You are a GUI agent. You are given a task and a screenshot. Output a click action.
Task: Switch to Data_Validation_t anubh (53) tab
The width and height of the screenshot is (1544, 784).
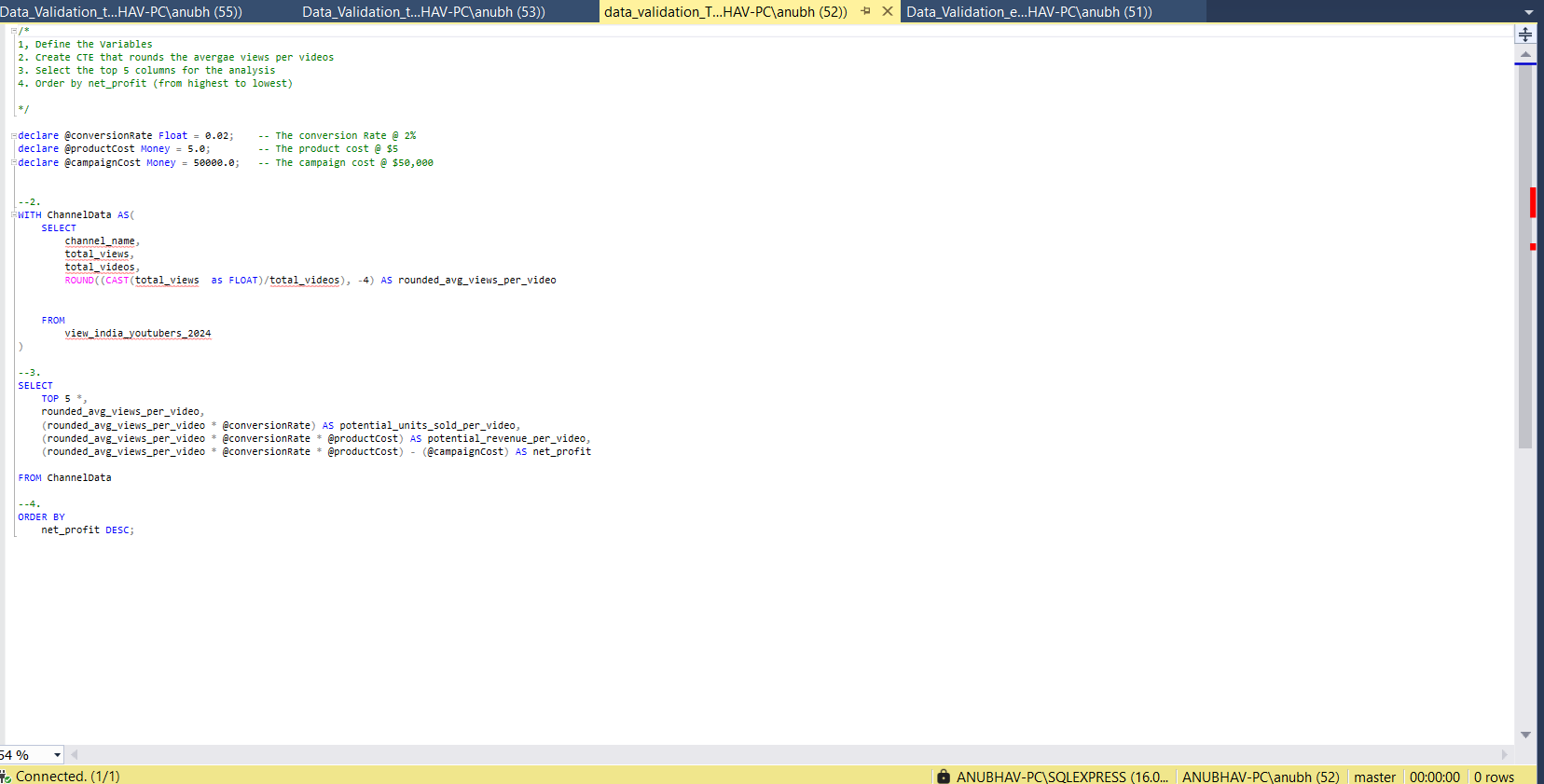click(423, 12)
